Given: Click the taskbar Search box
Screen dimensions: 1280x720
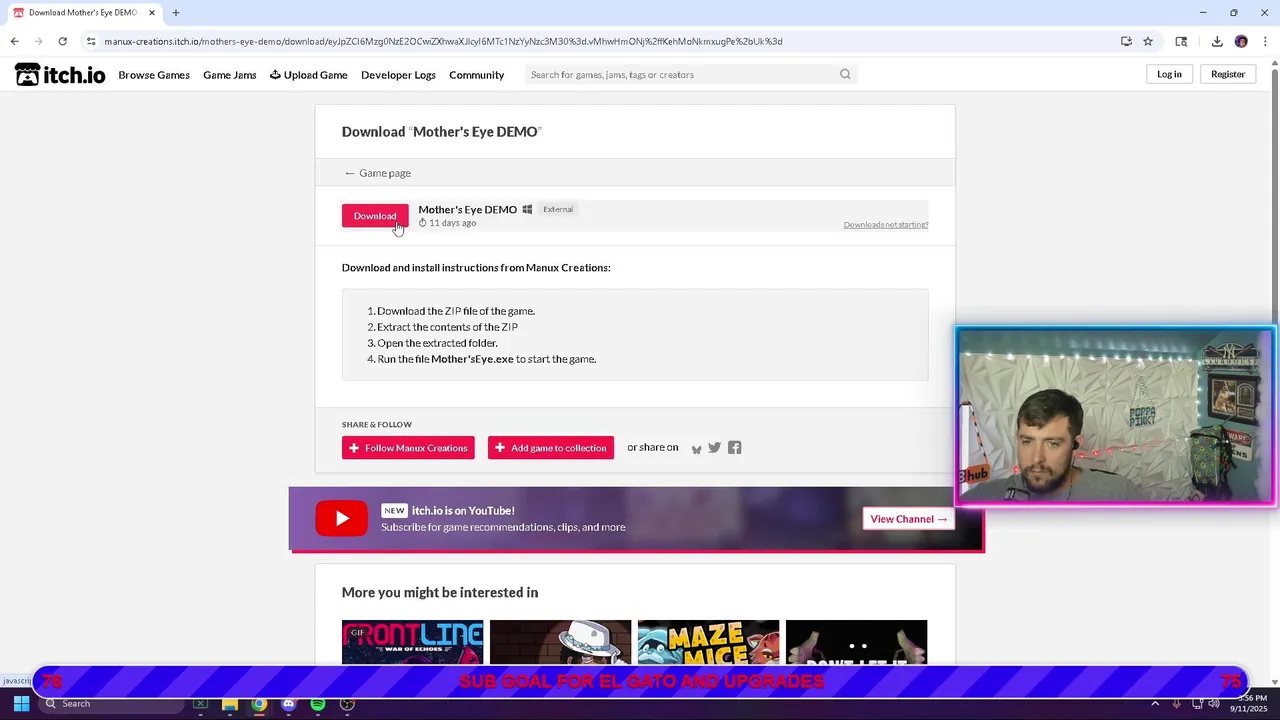Looking at the screenshot, I should [110, 704].
